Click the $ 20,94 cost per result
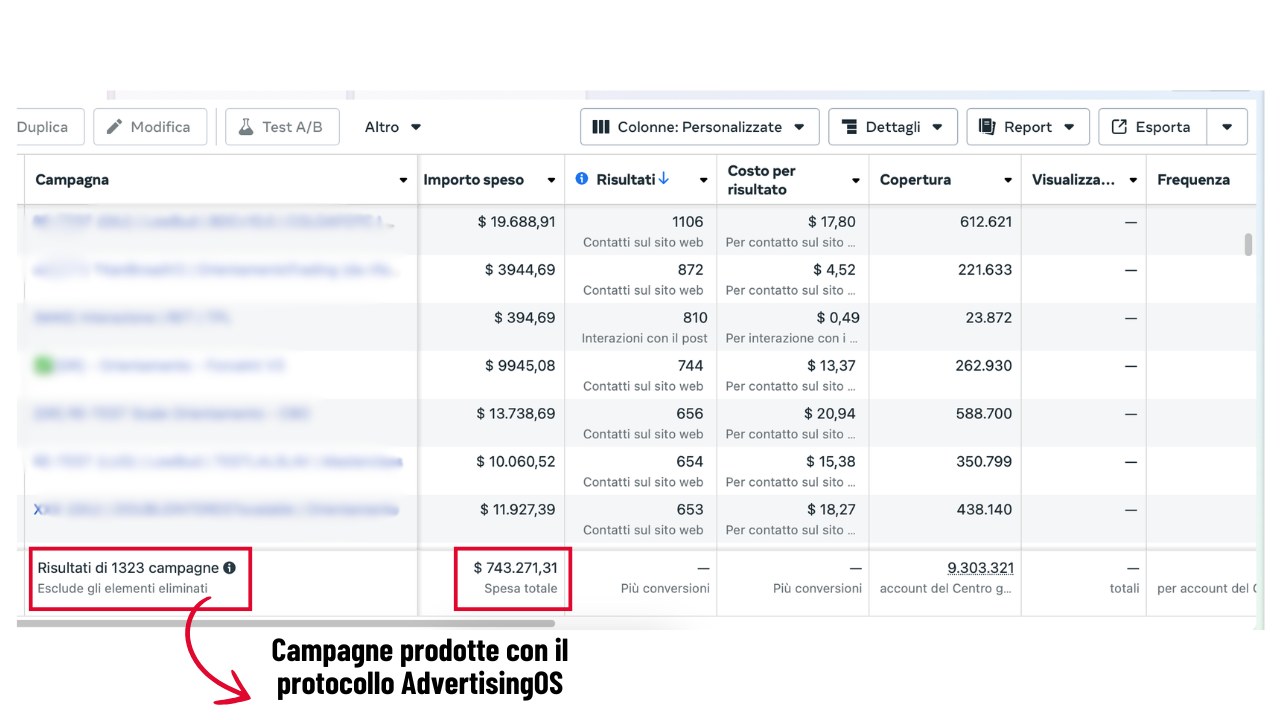 click(830, 413)
